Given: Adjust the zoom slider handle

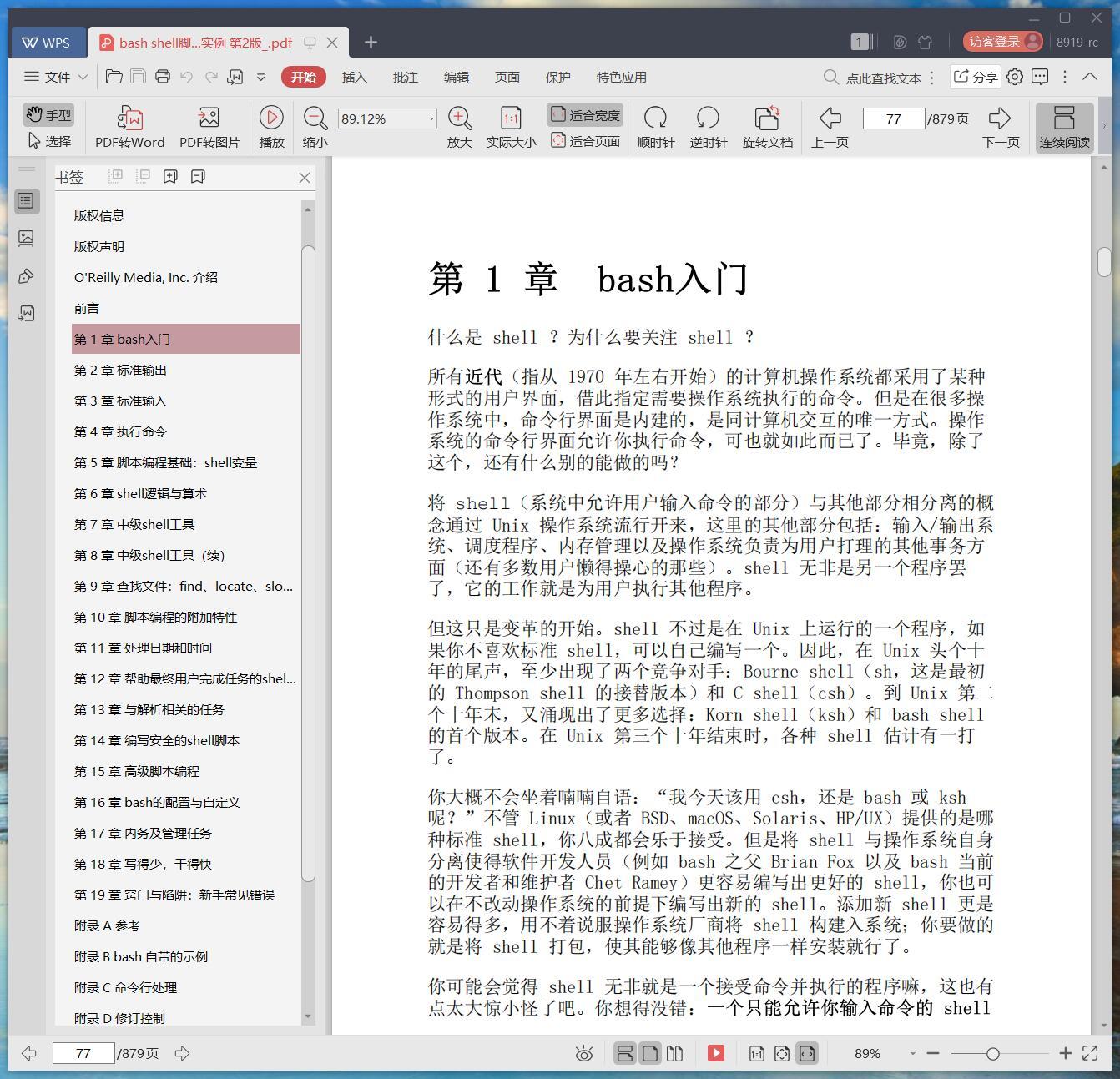Looking at the screenshot, I should coord(992,1054).
